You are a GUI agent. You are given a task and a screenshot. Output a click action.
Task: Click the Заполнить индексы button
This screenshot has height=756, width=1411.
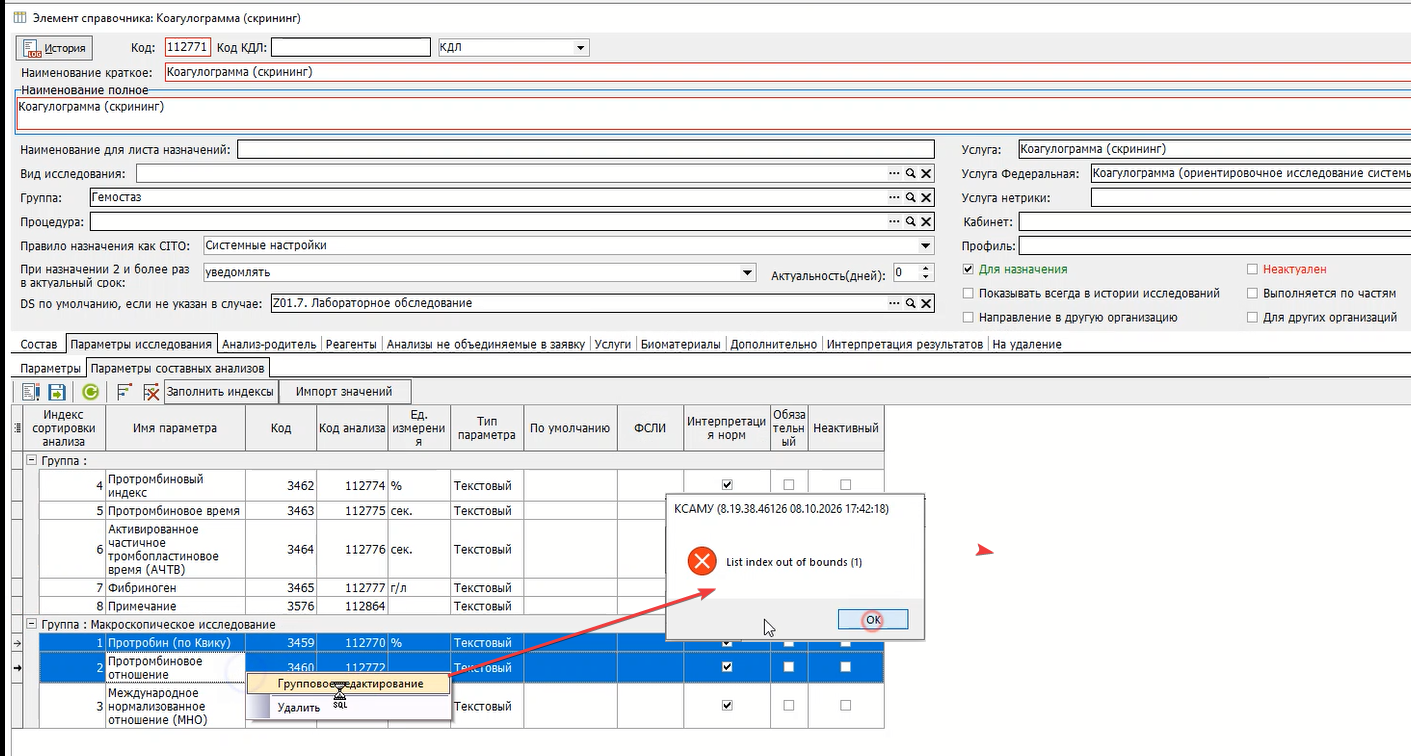[x=220, y=392]
